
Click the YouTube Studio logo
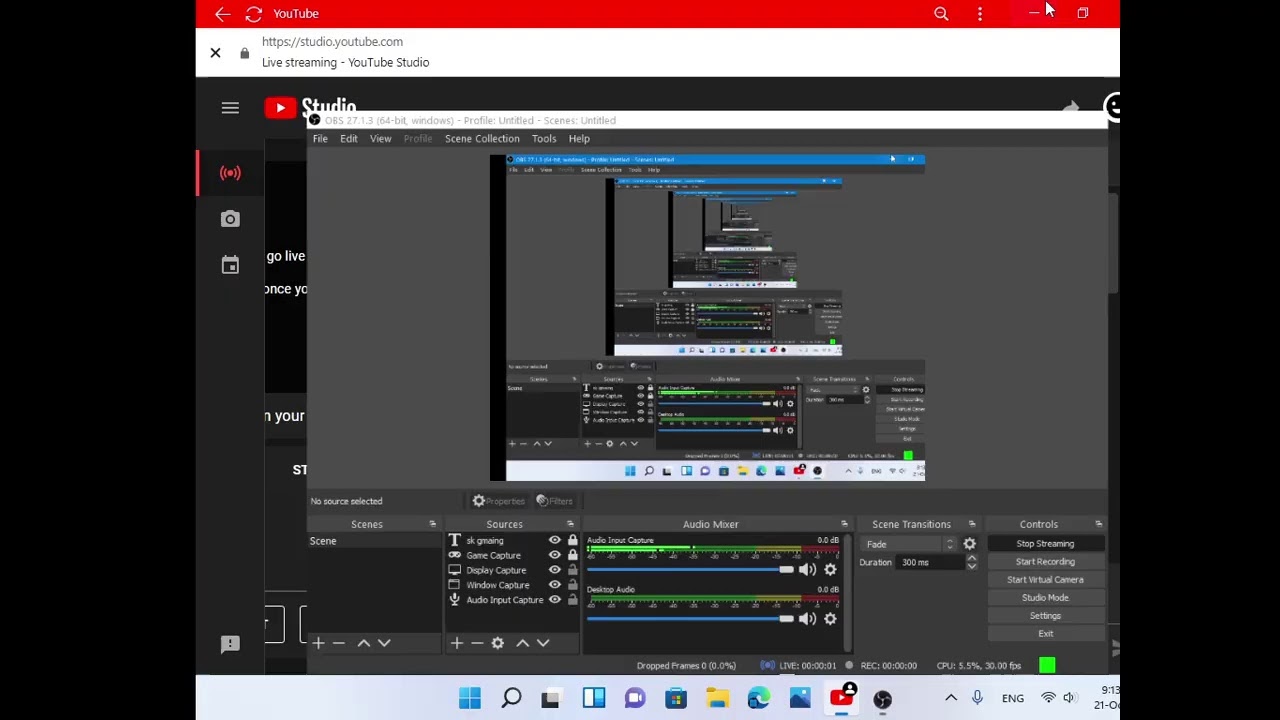[310, 107]
